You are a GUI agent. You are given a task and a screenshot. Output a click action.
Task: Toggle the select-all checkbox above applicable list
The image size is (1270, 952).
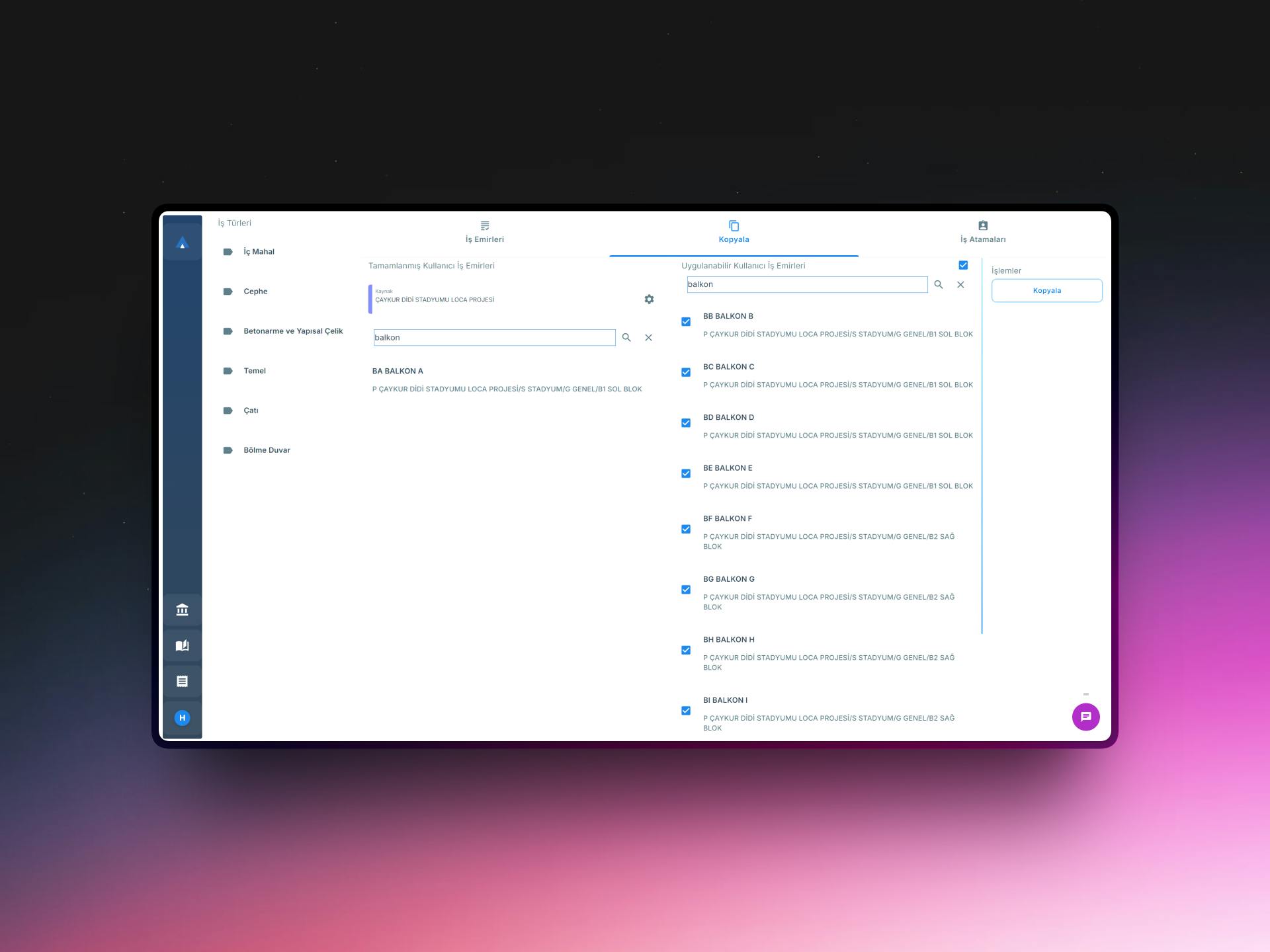pyautogui.click(x=963, y=265)
